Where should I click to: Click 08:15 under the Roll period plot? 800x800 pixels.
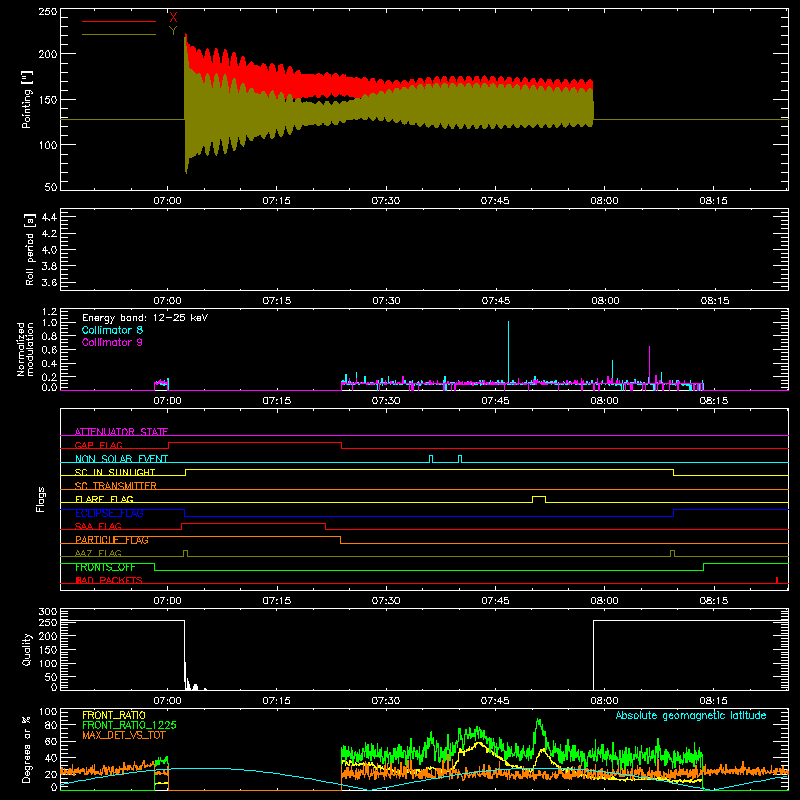tap(714, 301)
